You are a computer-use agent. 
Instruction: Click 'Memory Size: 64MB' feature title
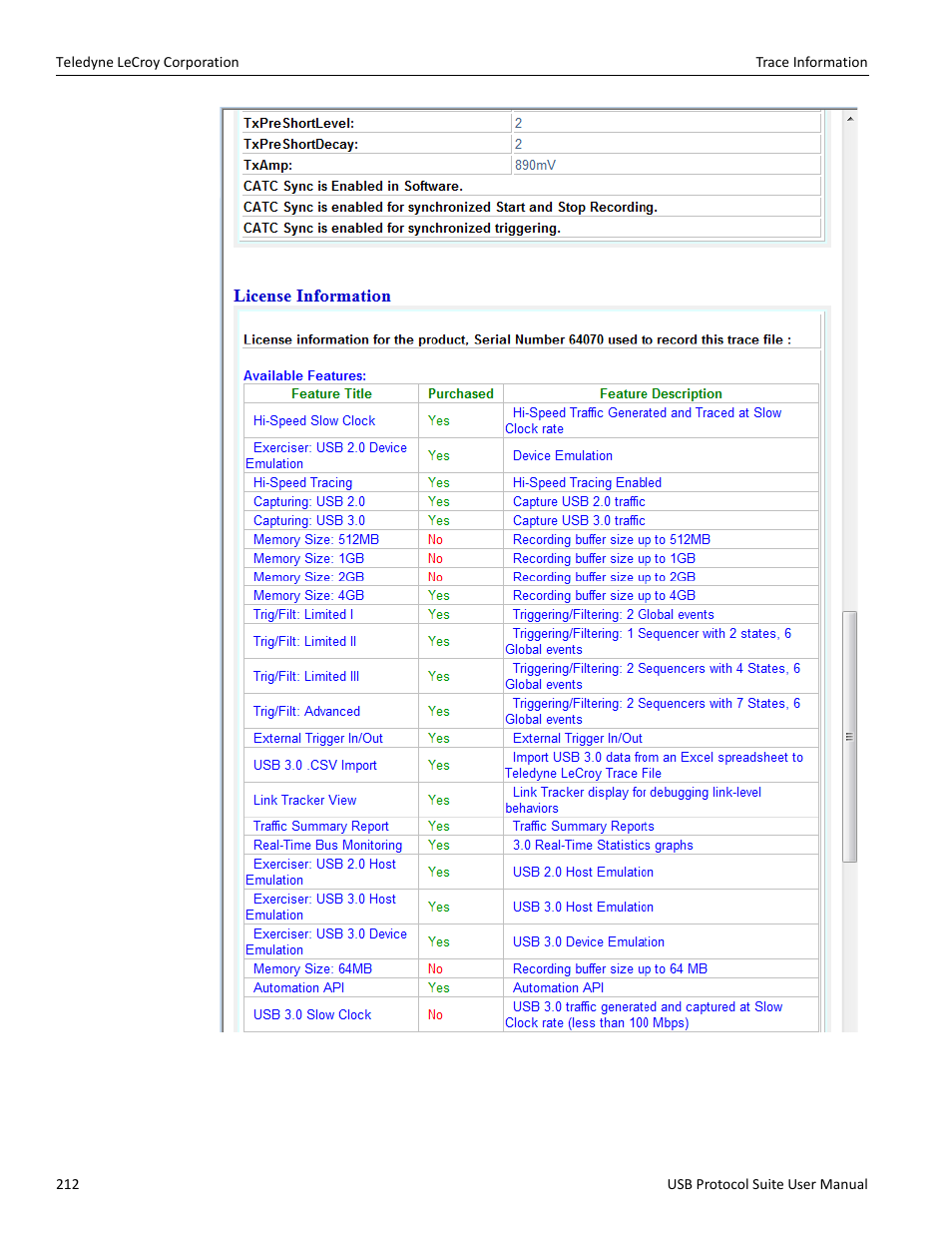click(x=312, y=969)
